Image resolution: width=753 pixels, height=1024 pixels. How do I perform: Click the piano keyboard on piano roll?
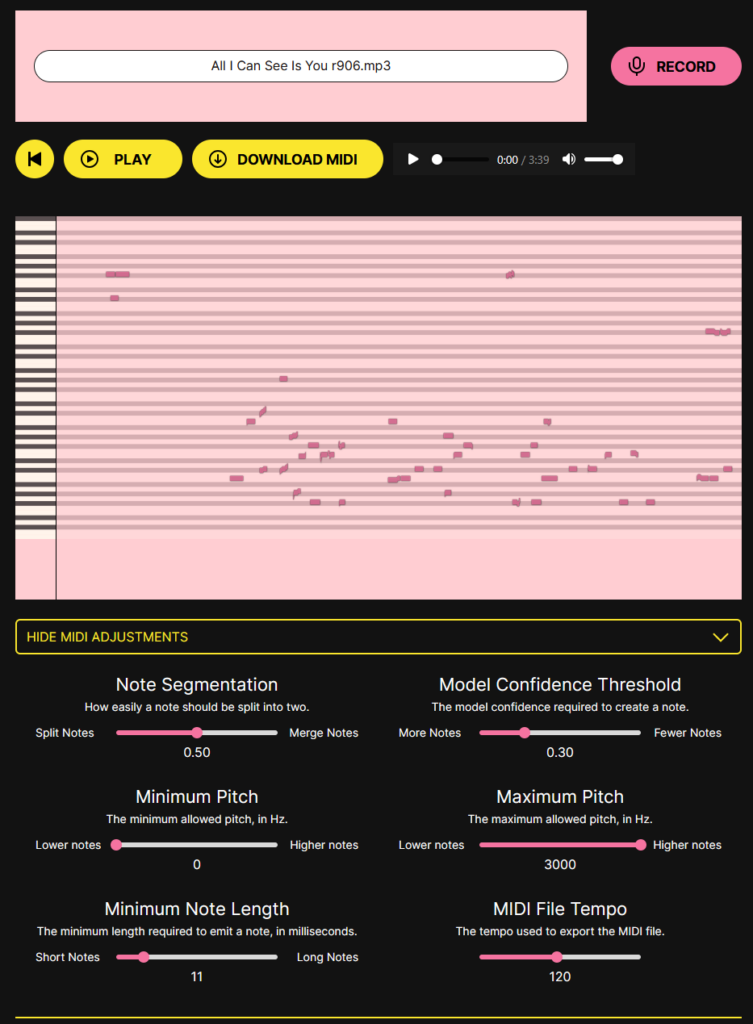point(35,380)
